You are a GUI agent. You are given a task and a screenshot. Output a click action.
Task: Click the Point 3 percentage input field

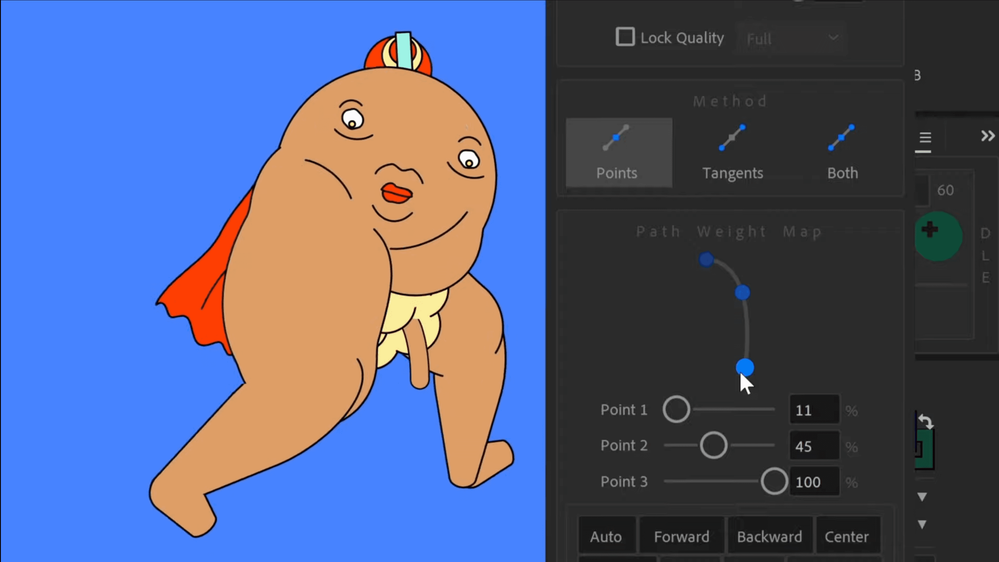pyautogui.click(x=814, y=482)
